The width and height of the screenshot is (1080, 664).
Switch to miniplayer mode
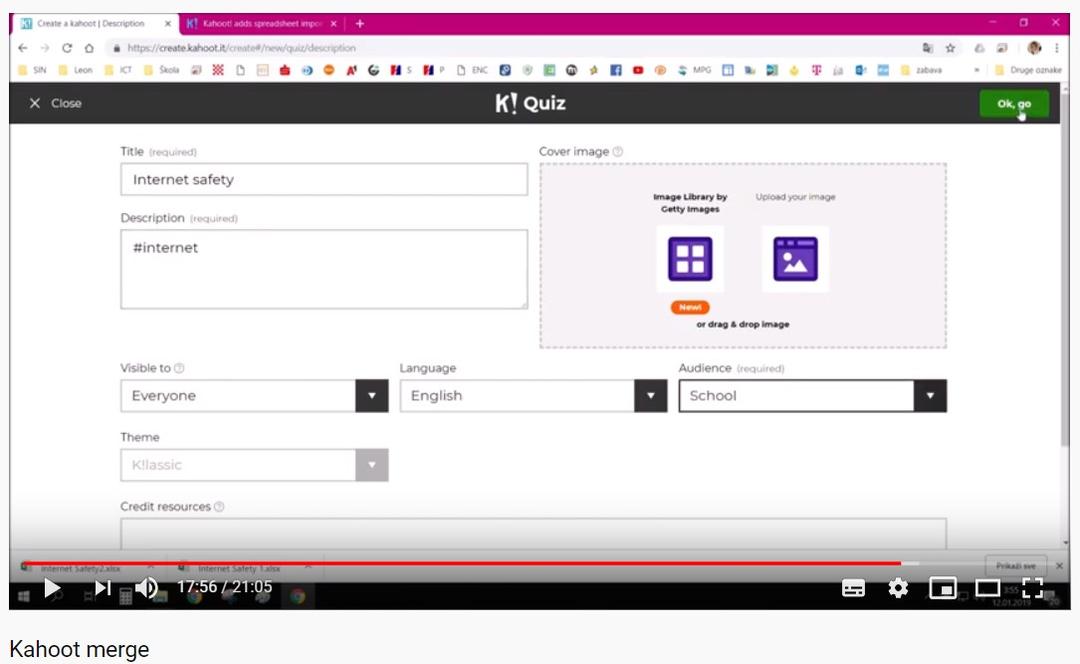[x=942, y=589]
